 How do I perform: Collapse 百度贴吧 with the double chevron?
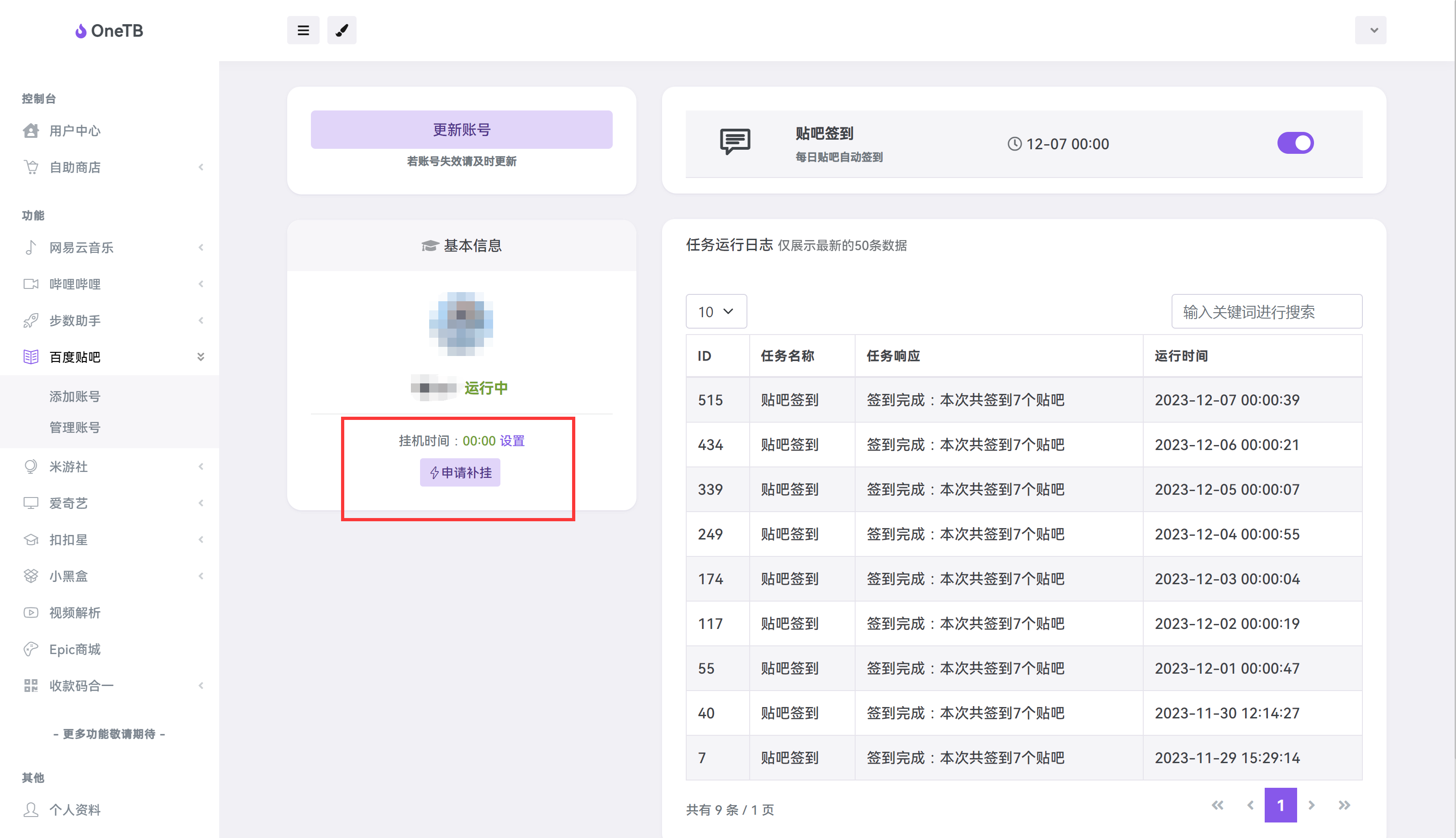click(201, 357)
